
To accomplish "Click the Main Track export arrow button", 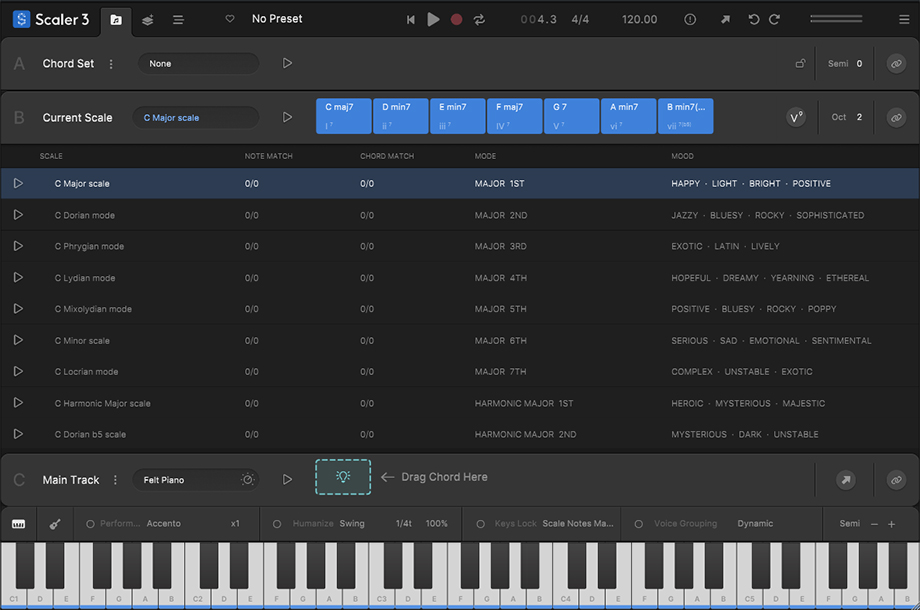I will tap(845, 480).
